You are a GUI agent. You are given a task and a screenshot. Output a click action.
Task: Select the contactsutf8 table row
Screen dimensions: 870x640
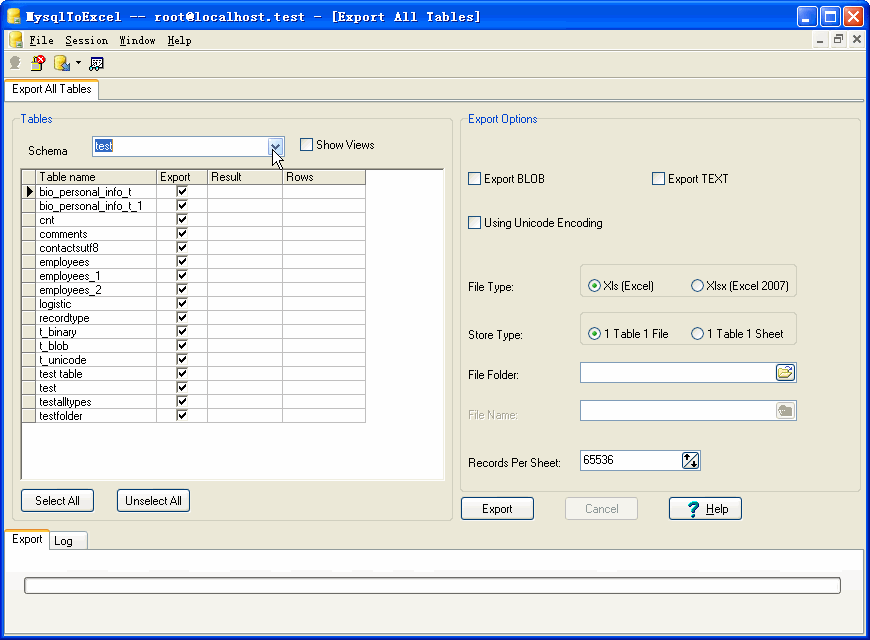[194, 248]
